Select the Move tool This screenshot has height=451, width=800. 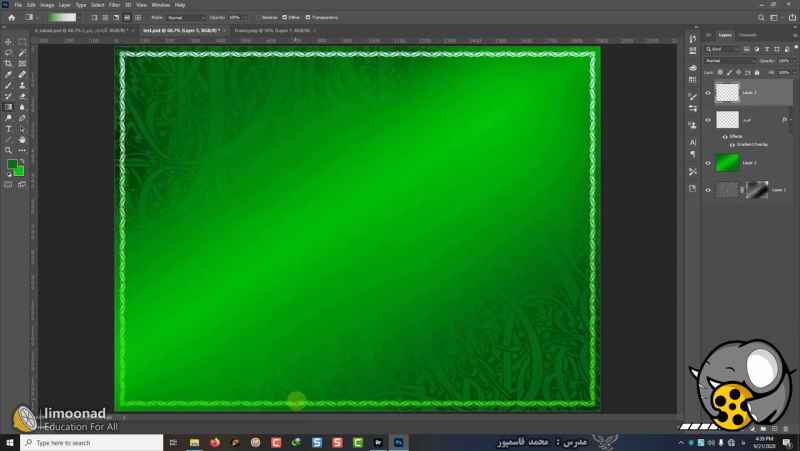8,41
